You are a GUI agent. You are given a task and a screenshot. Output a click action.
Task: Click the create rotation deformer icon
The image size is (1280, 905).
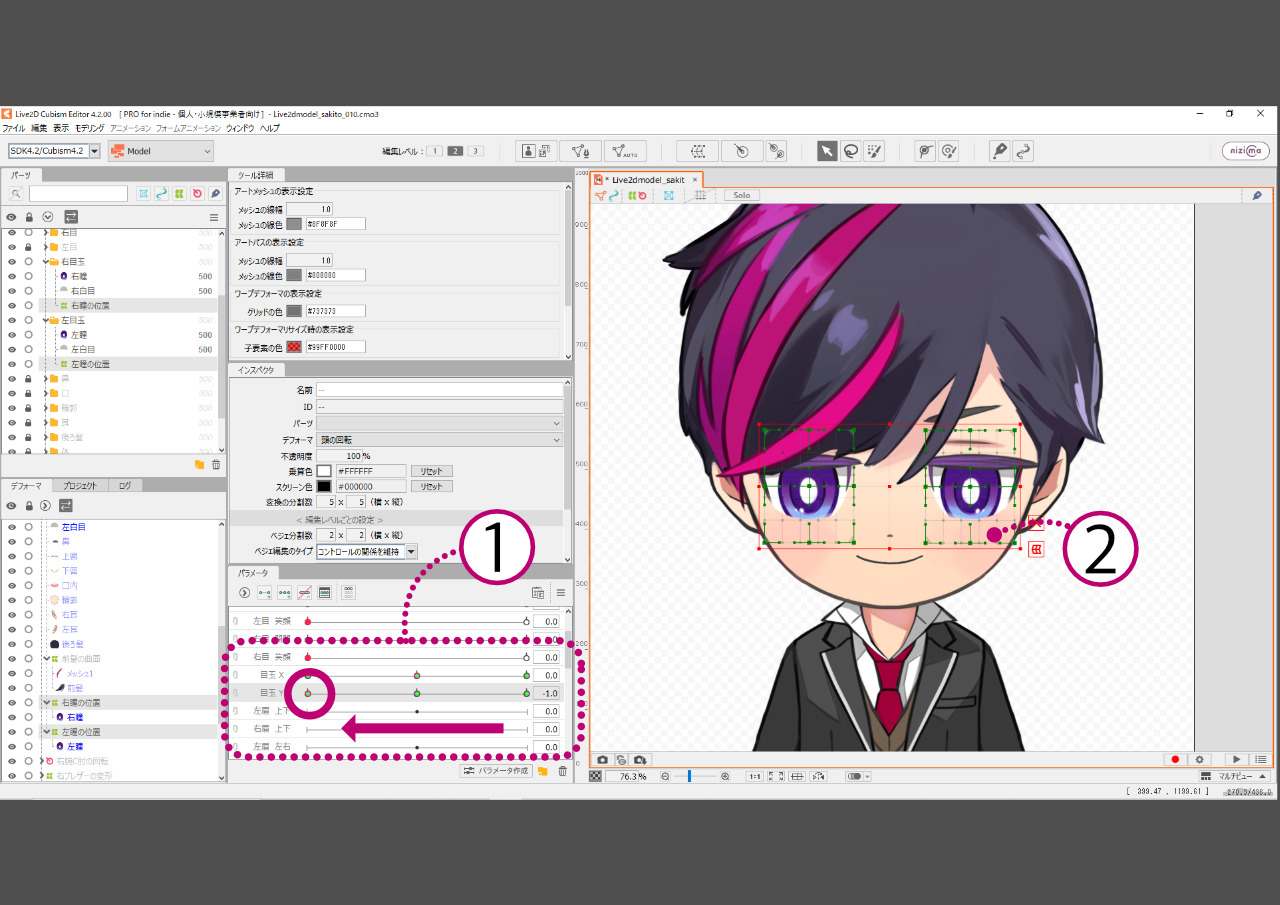[x=741, y=151]
